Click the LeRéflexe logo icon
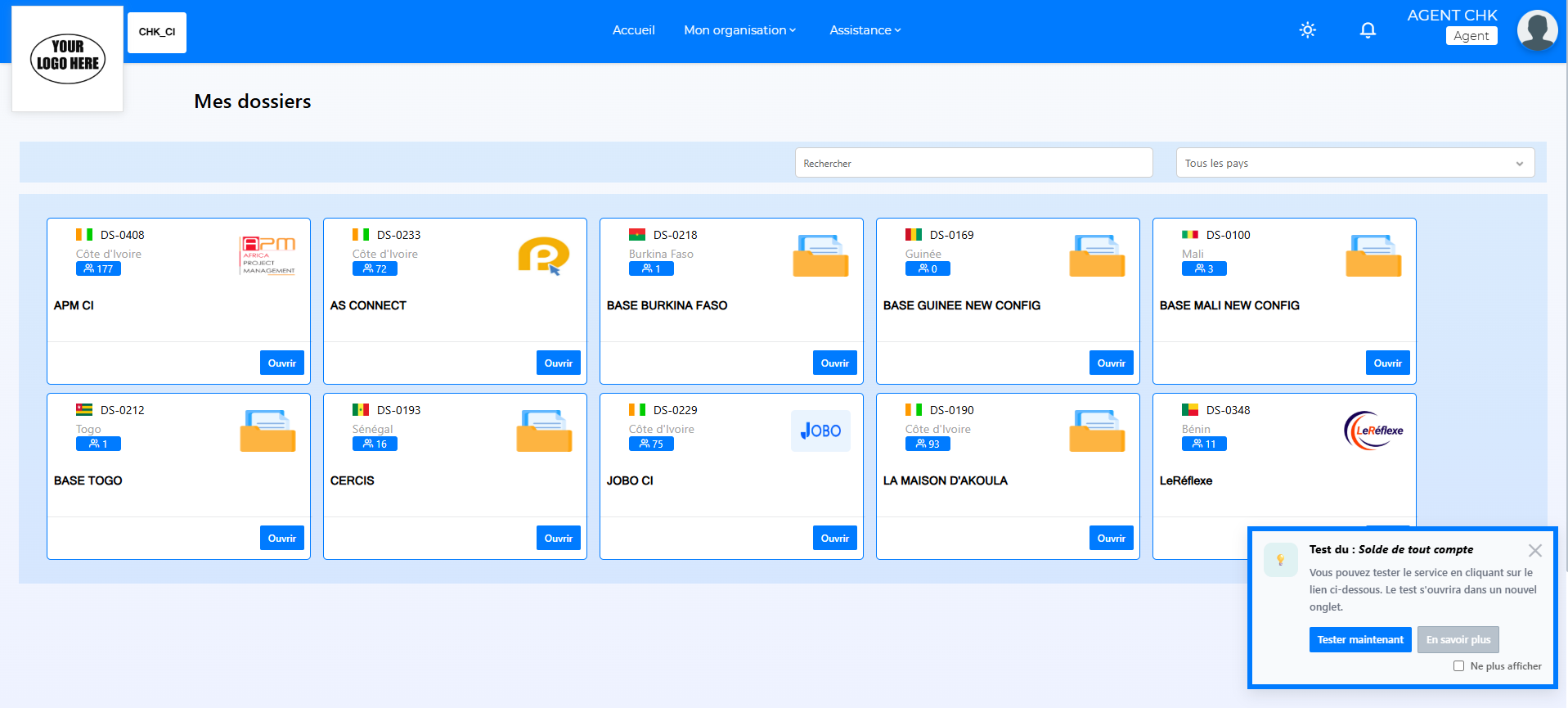 pyautogui.click(x=1373, y=431)
